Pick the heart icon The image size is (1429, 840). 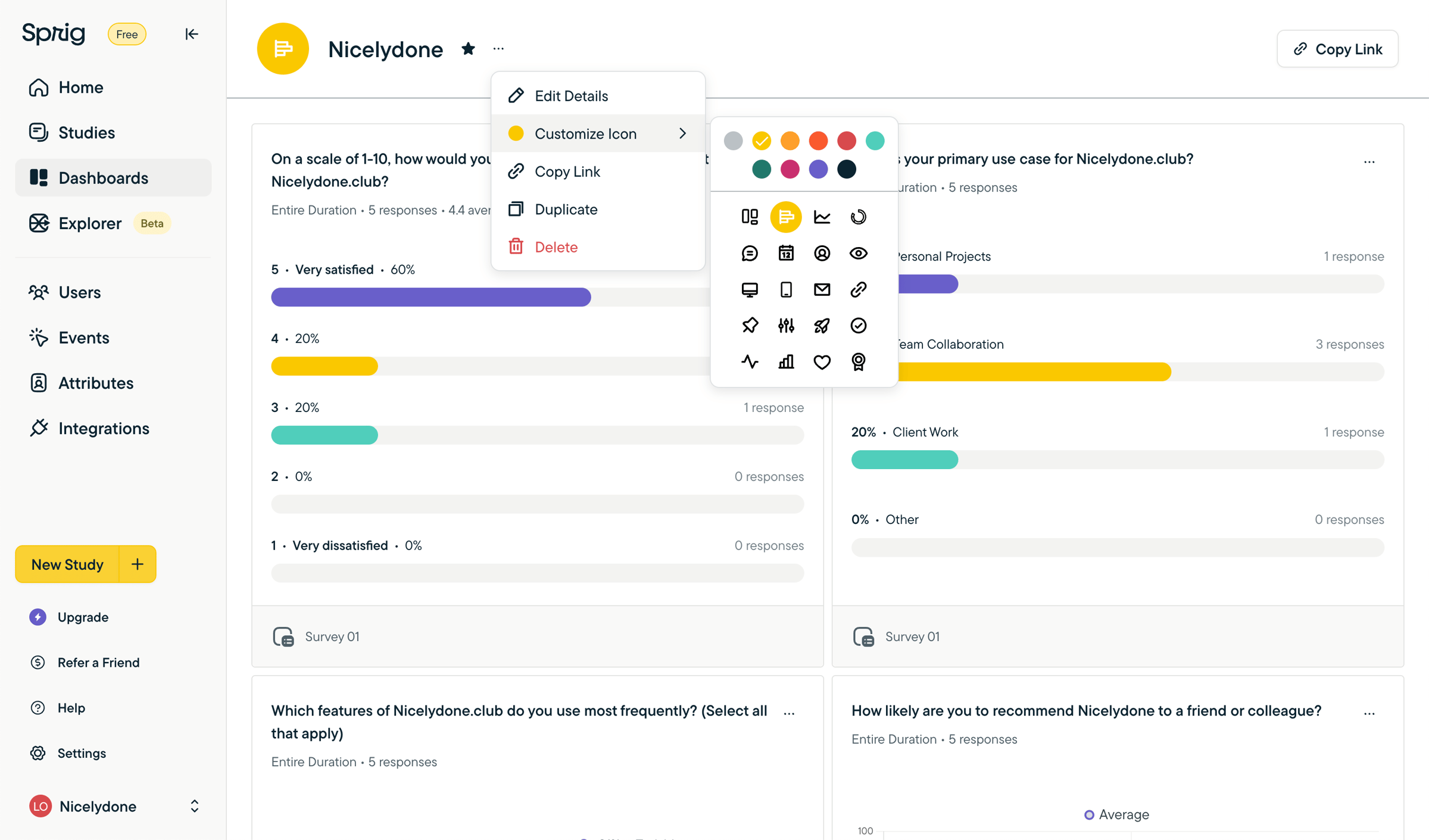coord(822,362)
